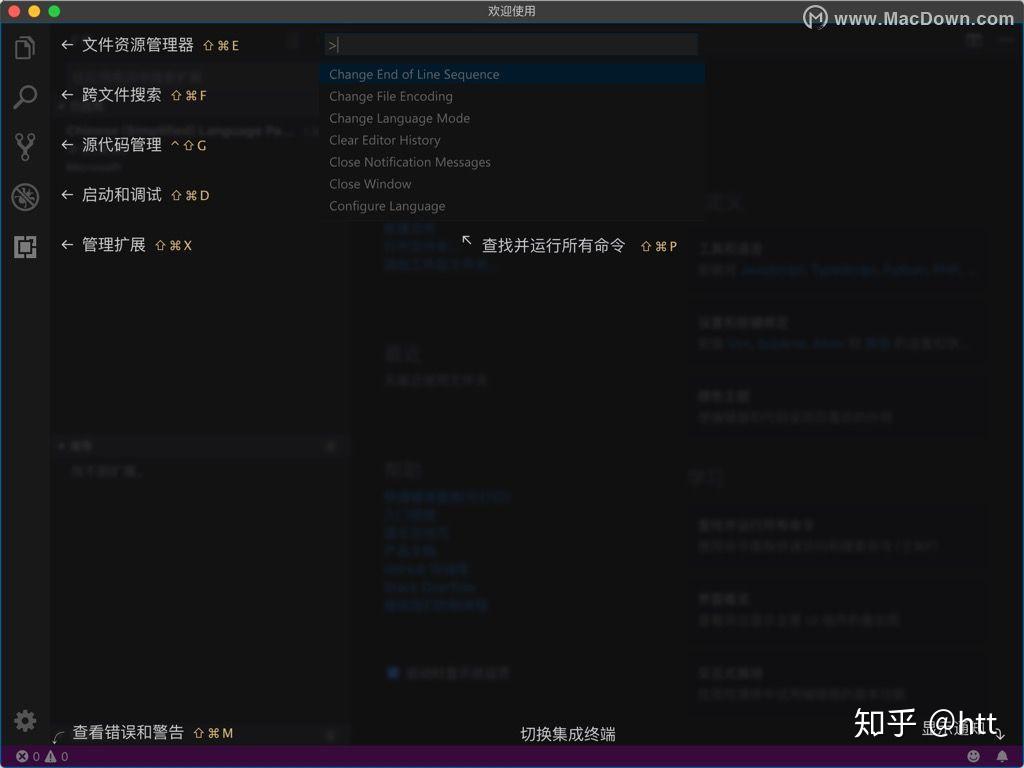Click the 查找并运行所有命令 overlay label
1024x768 pixels.
[553, 246]
